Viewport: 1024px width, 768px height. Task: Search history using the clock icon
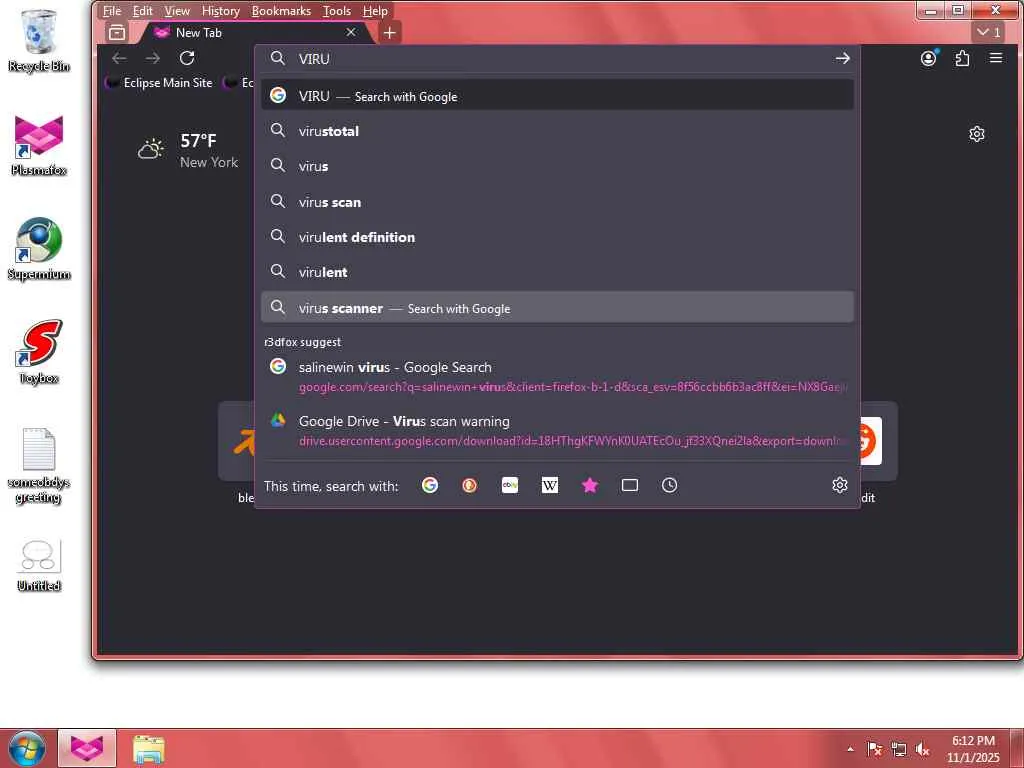pos(669,485)
